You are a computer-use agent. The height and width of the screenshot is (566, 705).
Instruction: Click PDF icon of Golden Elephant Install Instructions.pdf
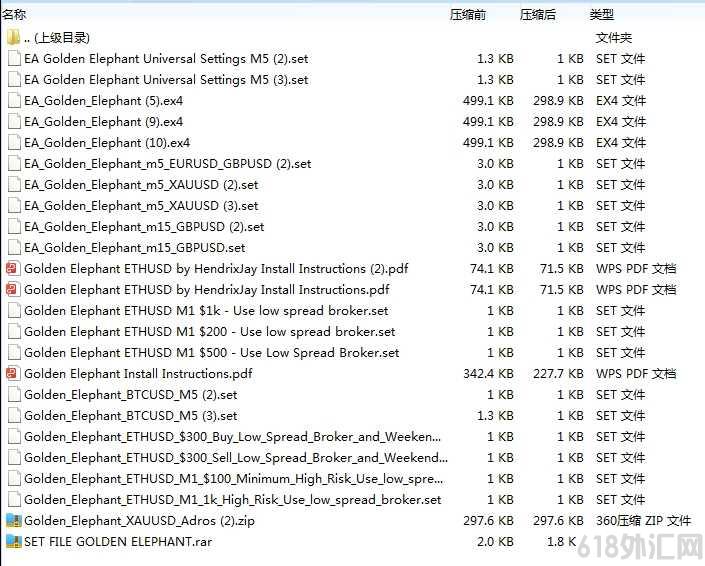[x=13, y=374]
